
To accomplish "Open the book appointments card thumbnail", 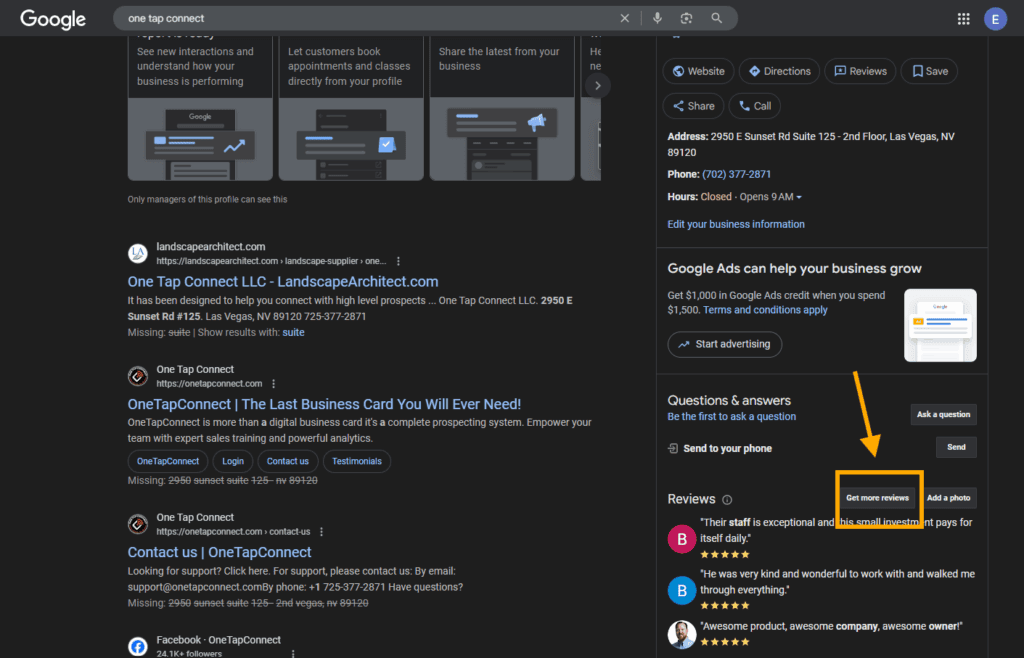I will tap(351, 139).
